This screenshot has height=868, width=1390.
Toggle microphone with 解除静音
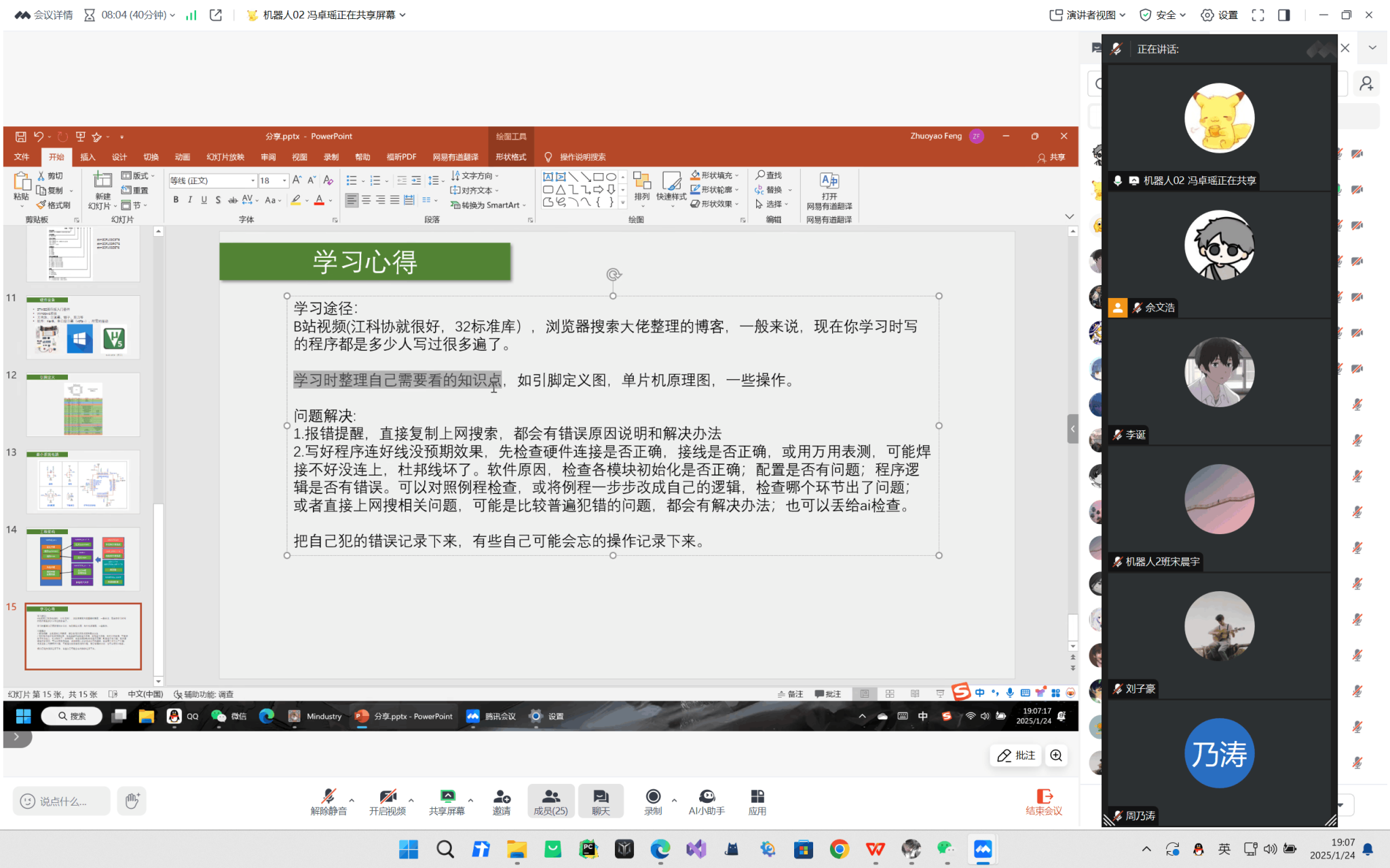[x=328, y=801]
